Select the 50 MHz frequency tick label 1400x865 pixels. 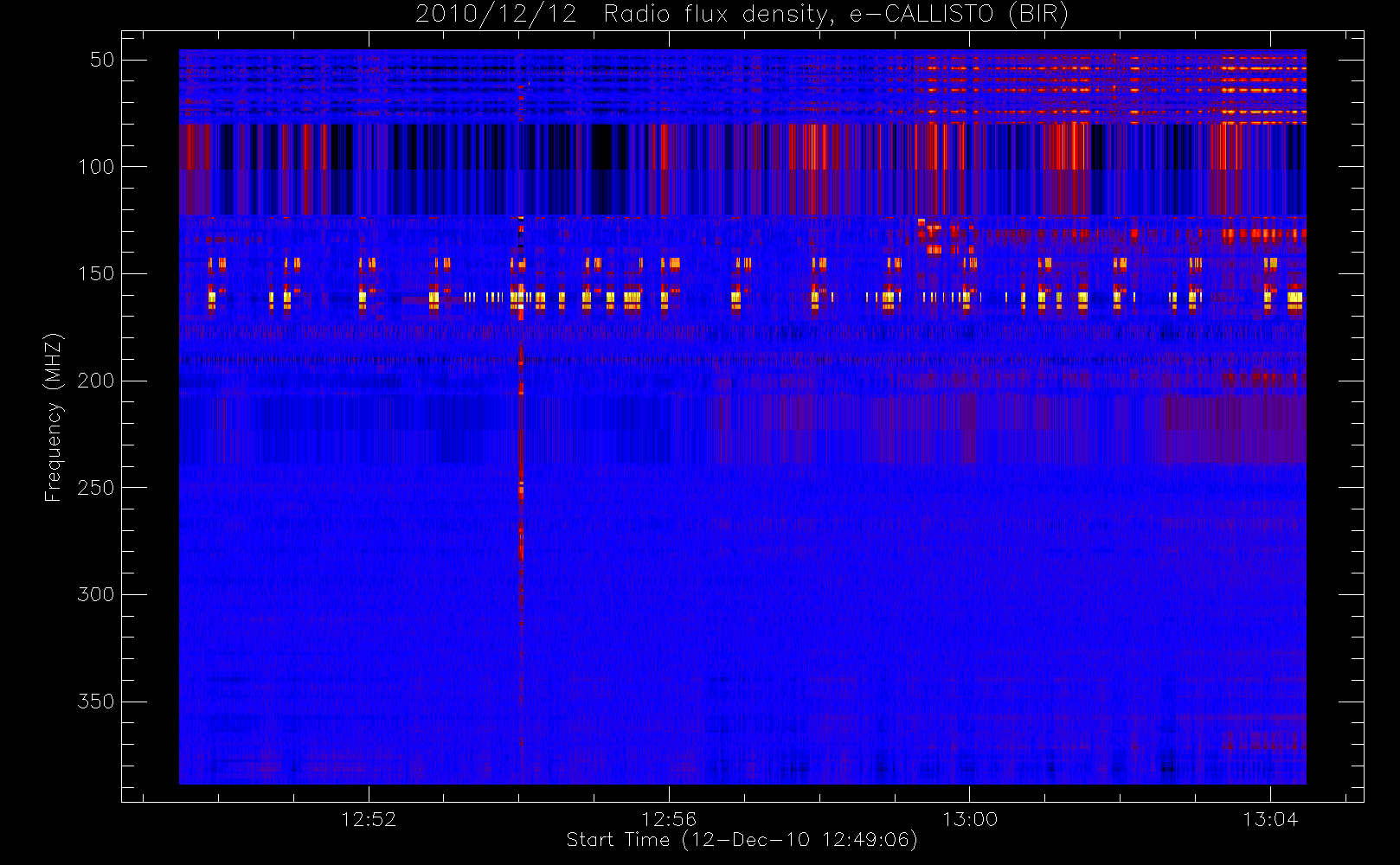tap(102, 60)
